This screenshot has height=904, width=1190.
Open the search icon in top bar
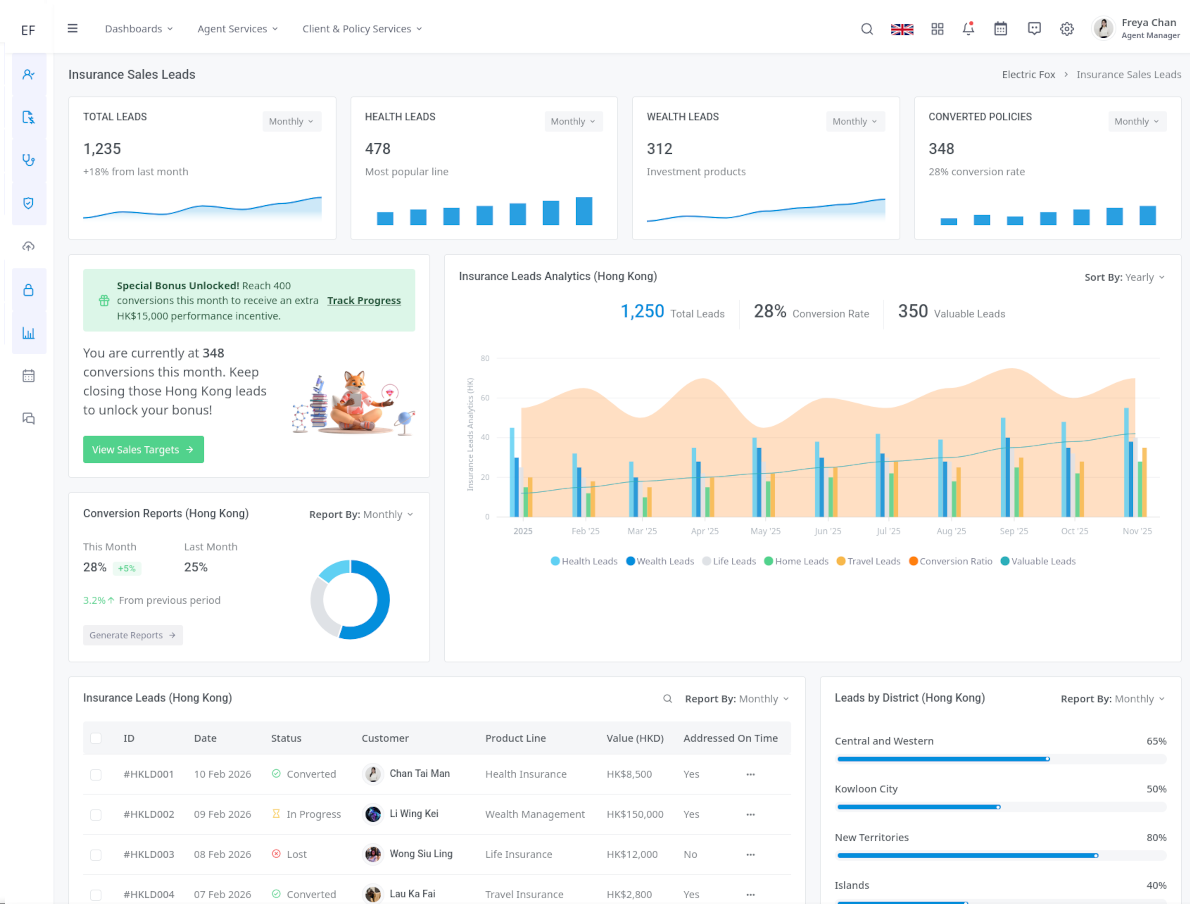click(867, 29)
